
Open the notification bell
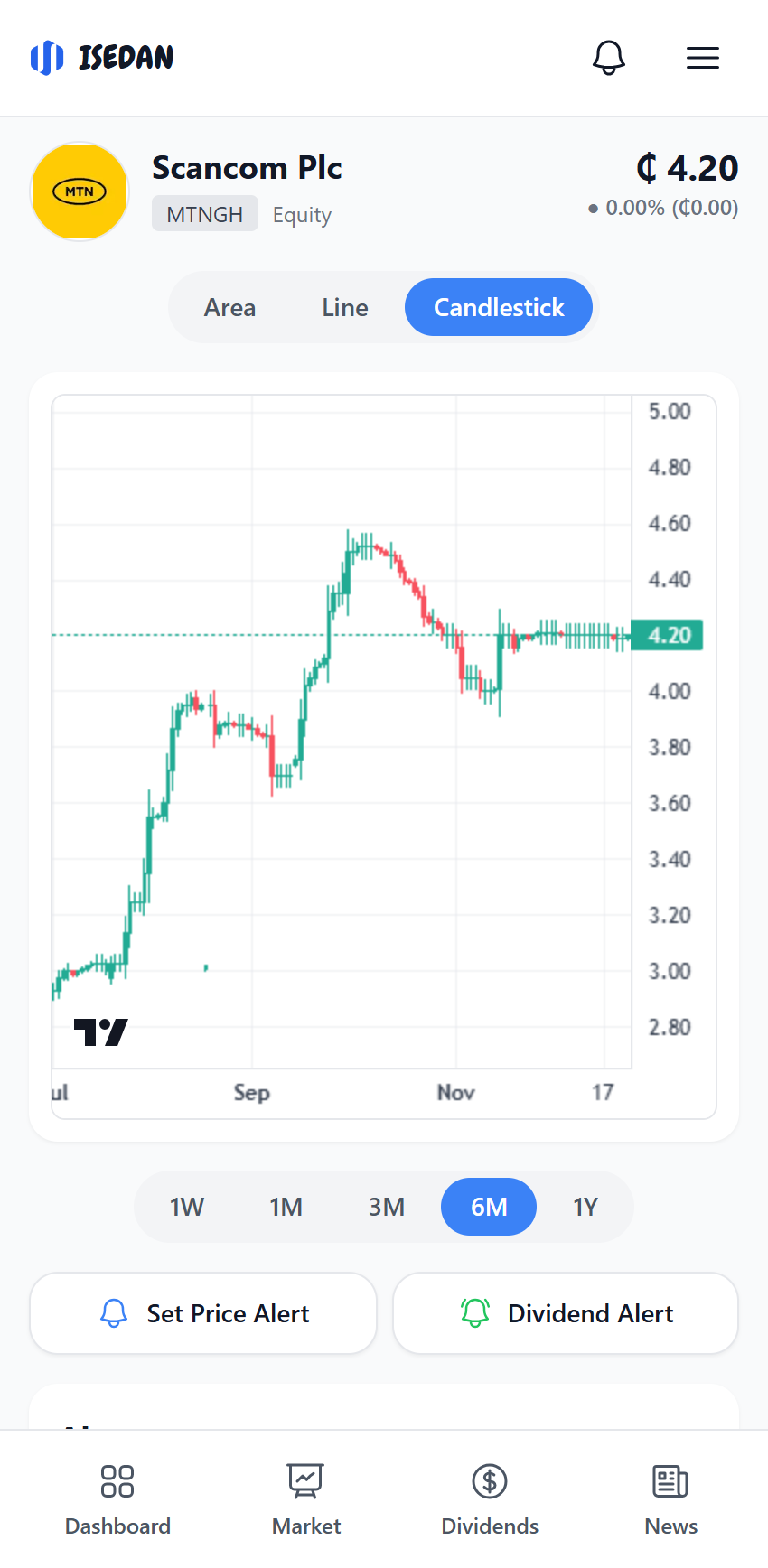click(x=609, y=57)
